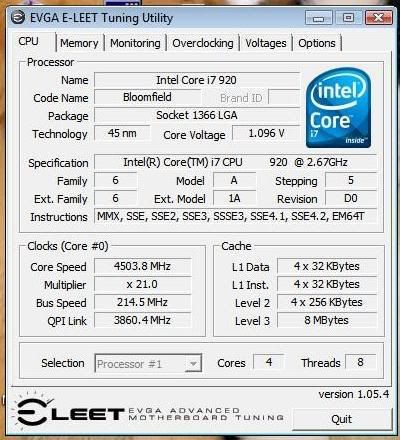Select the CPU tab
Viewport: 400px width, 440px height.
(x=29, y=42)
